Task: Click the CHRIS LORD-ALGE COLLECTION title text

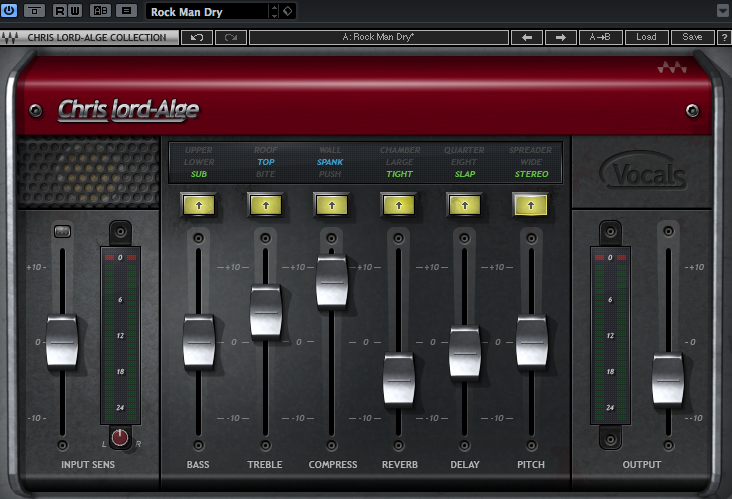Action: 97,37
